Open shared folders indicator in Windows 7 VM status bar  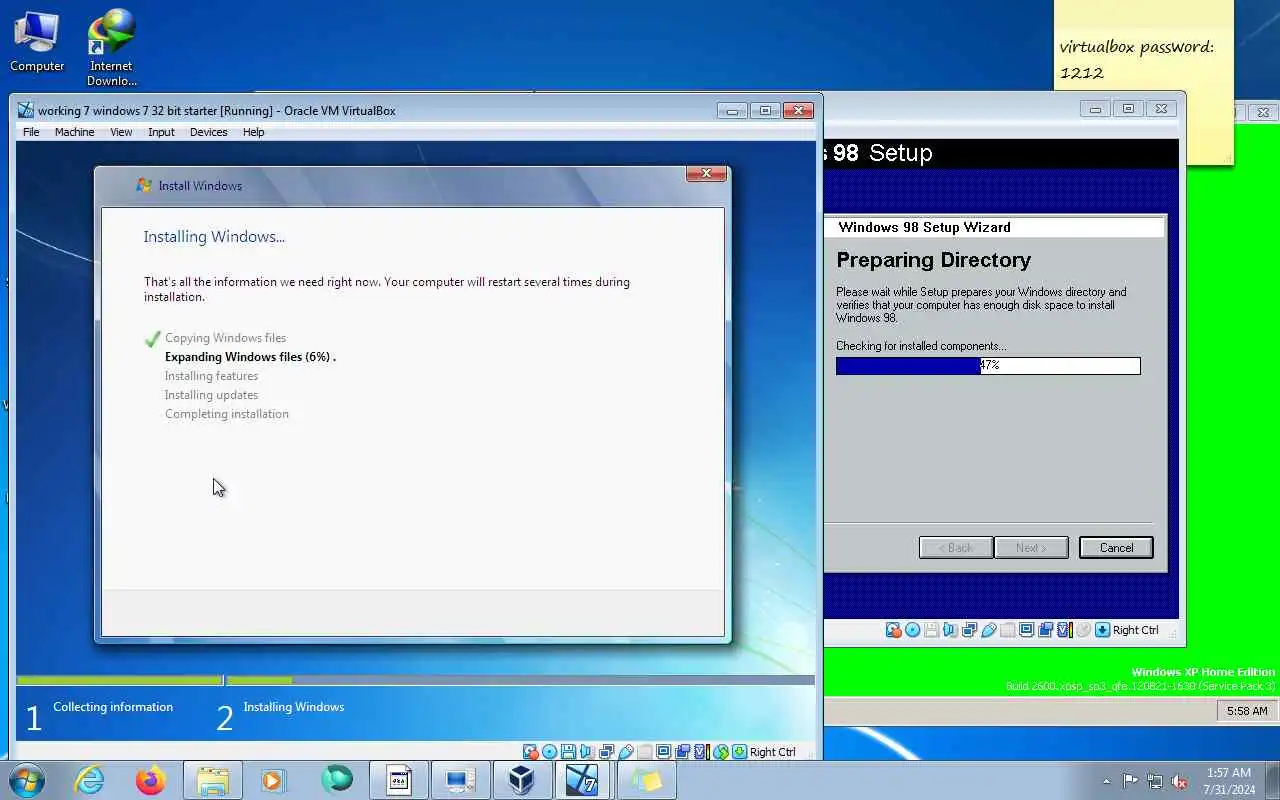pyautogui.click(x=644, y=752)
